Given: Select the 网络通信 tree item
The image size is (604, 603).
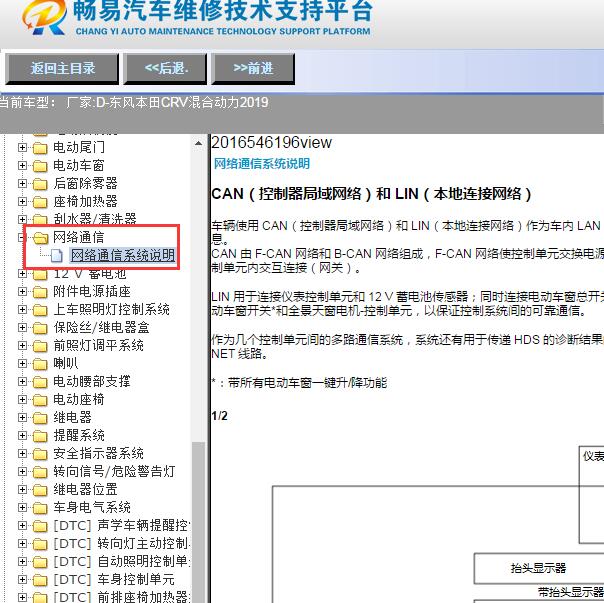Looking at the screenshot, I should (x=79, y=237).
